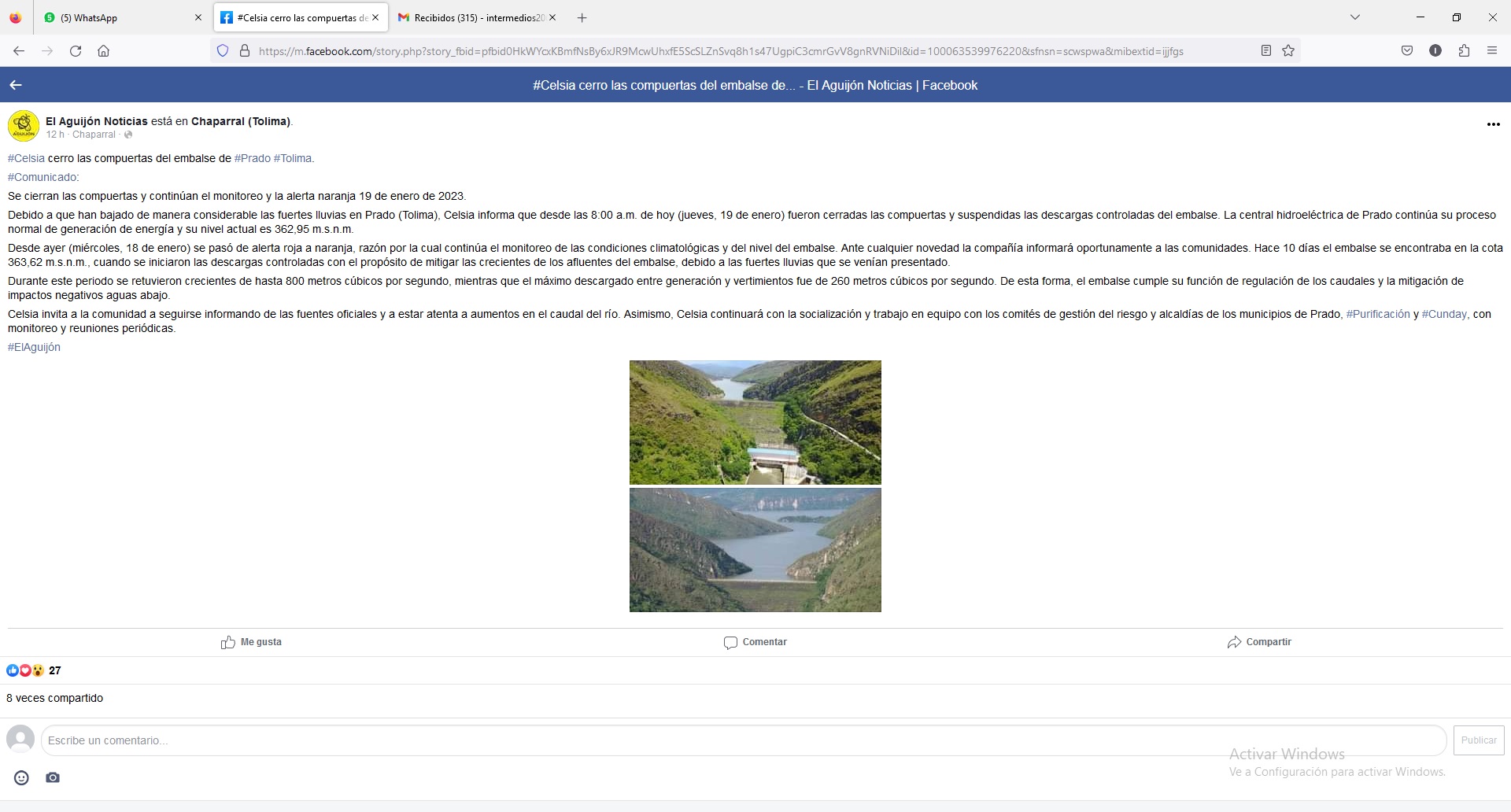This screenshot has width=1511, height=812.
Task: Open the Chaparral (Tolima) location link
Action: tap(241, 121)
